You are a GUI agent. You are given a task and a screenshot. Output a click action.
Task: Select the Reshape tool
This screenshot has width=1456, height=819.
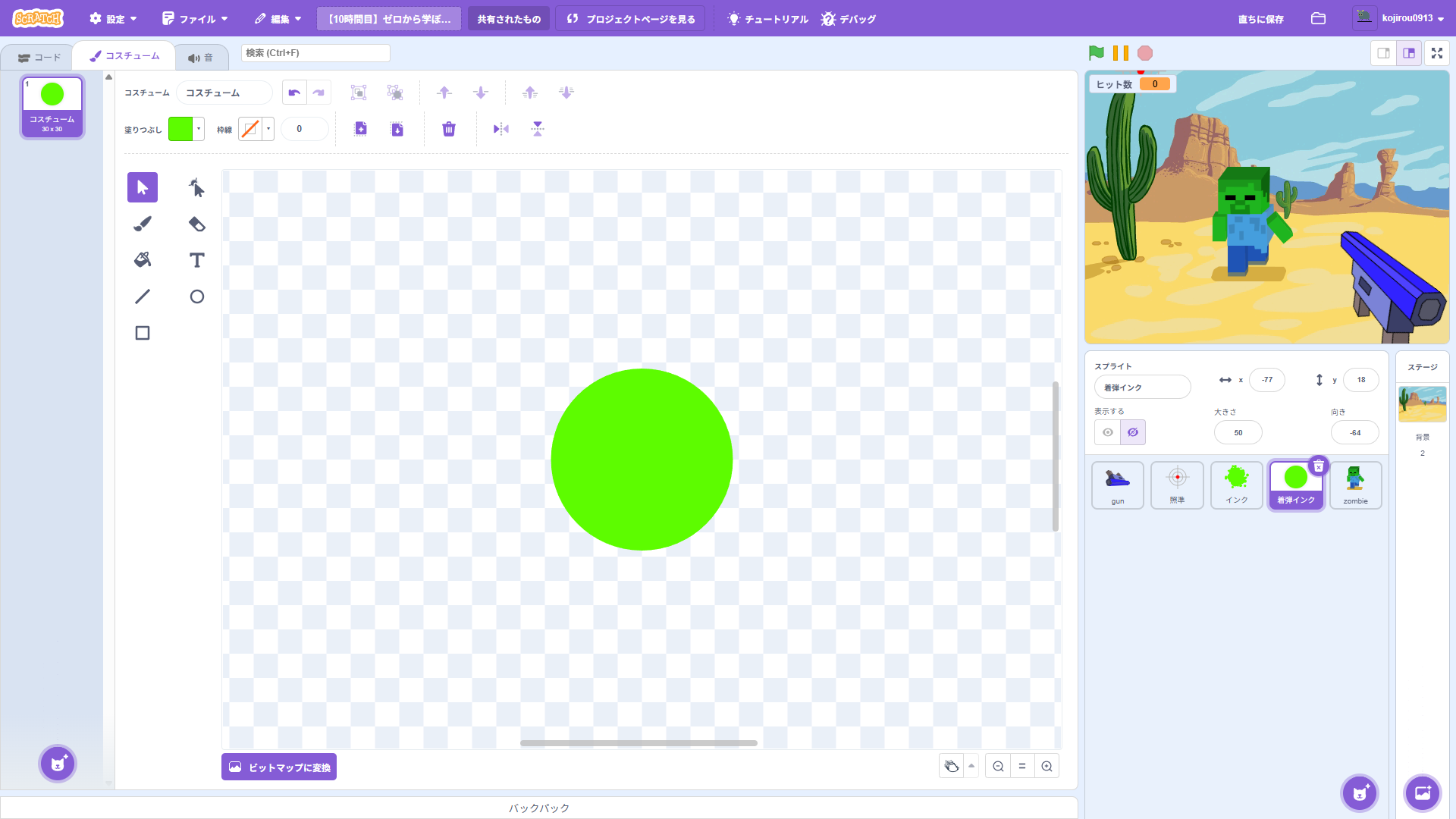tap(197, 187)
